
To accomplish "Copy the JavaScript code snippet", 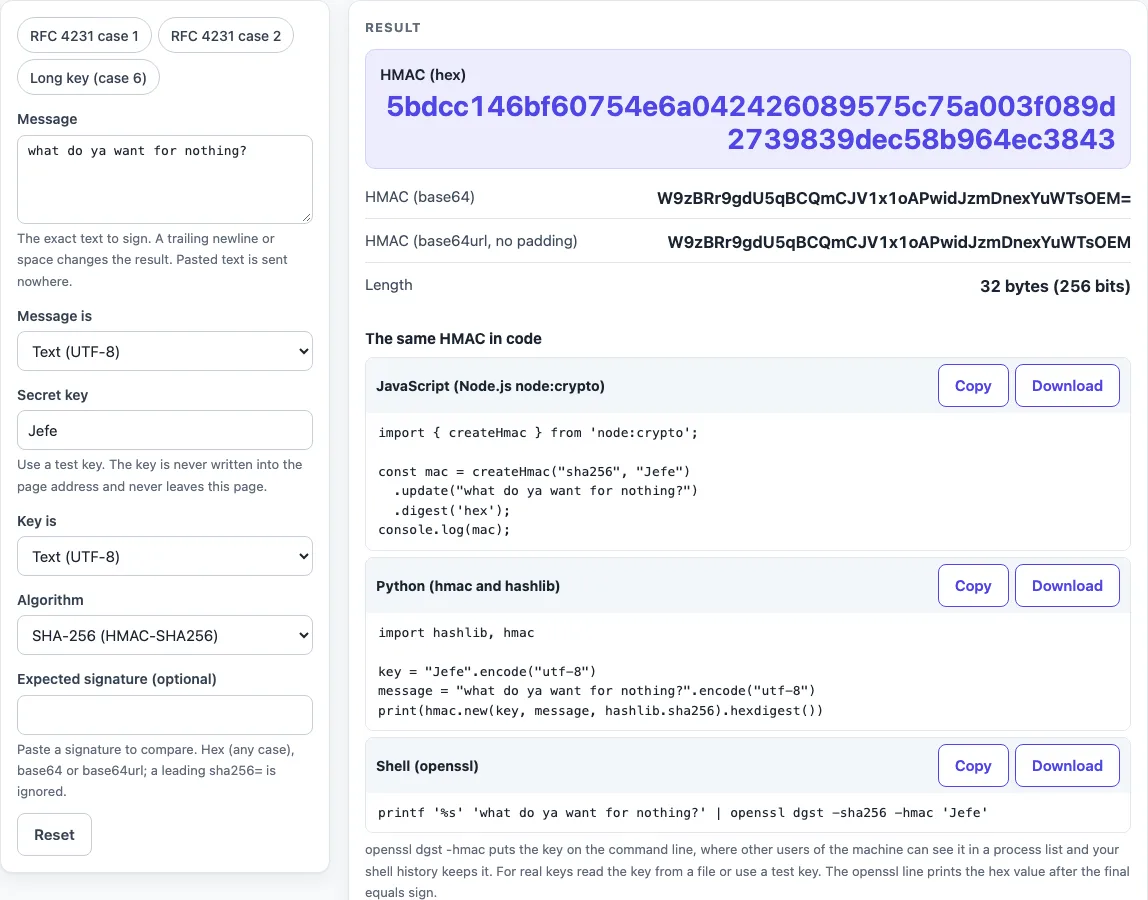I will (x=973, y=386).
